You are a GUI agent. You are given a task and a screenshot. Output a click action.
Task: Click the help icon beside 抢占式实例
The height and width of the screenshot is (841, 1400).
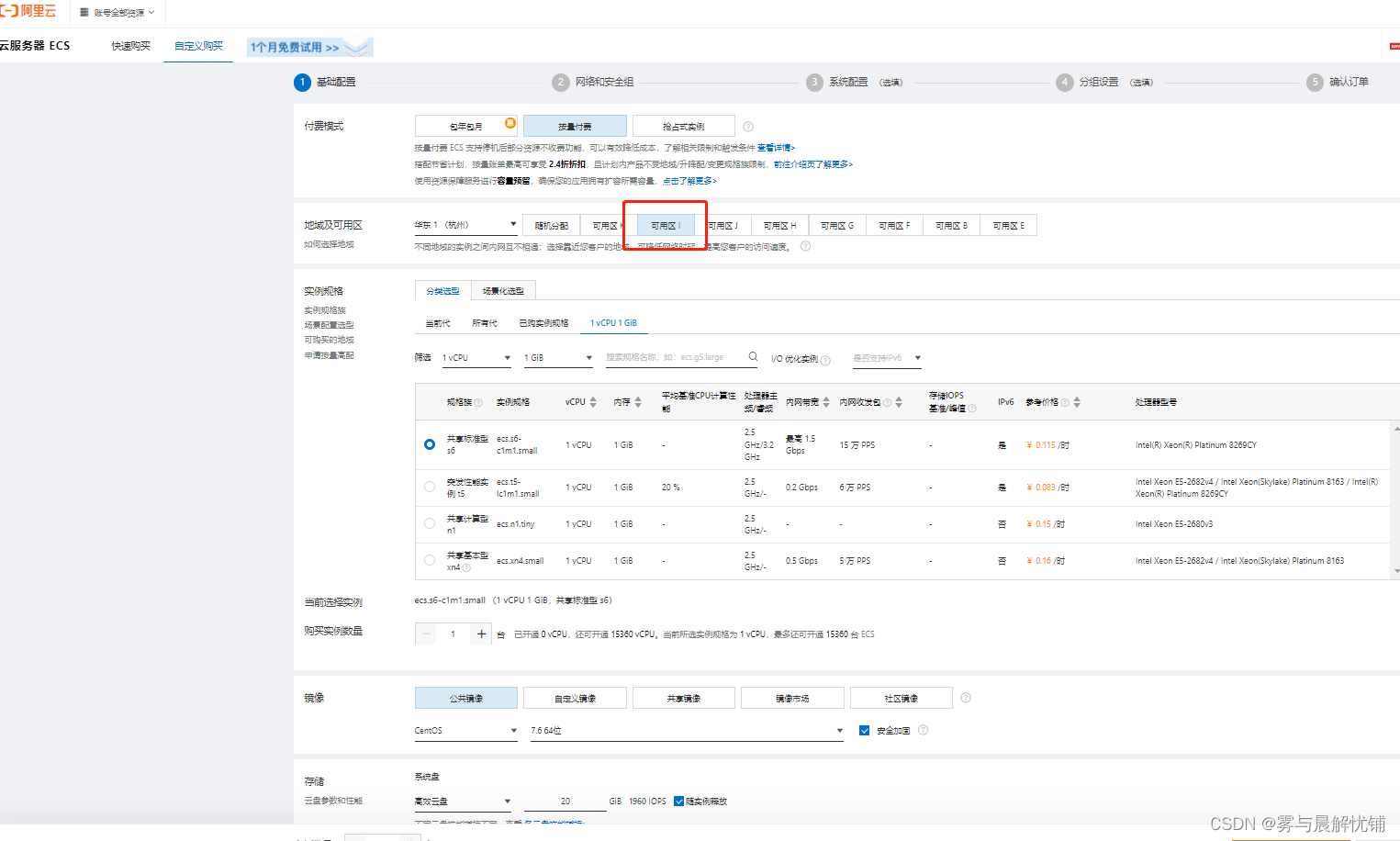point(748,127)
